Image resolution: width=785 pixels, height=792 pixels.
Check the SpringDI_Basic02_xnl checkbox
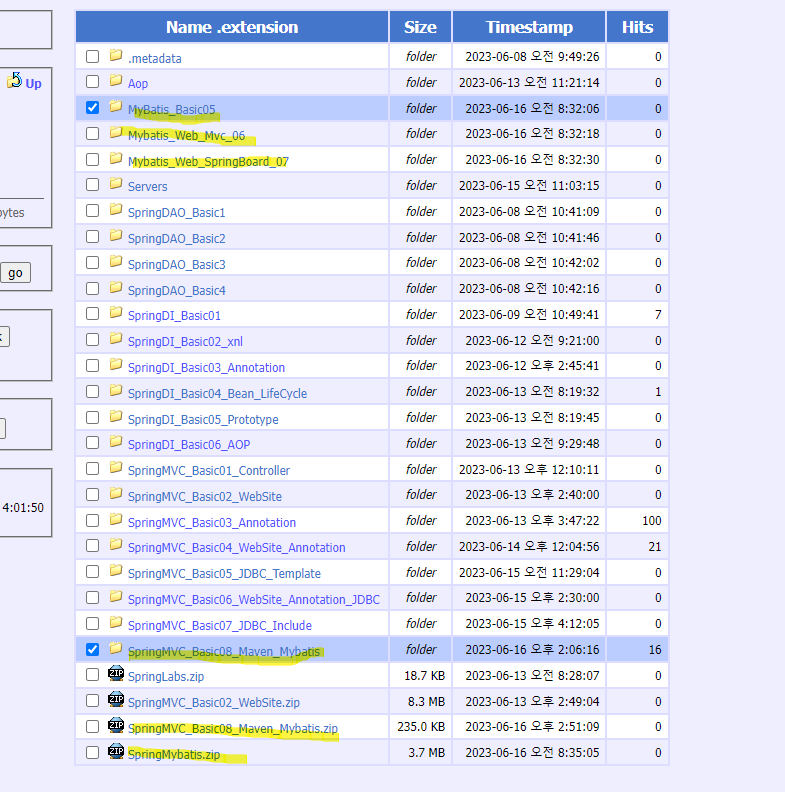coord(92,340)
